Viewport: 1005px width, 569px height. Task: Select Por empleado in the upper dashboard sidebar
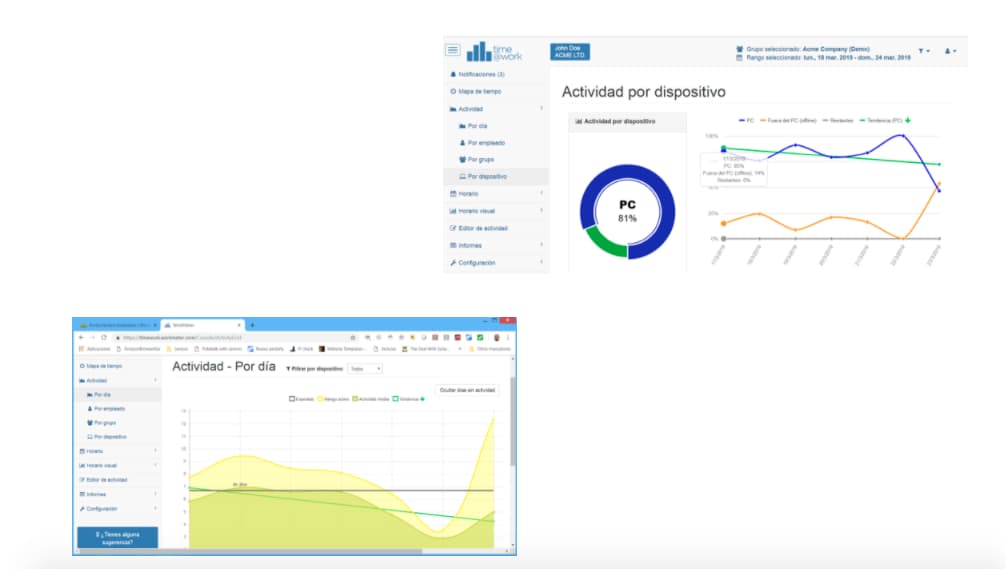pos(484,143)
